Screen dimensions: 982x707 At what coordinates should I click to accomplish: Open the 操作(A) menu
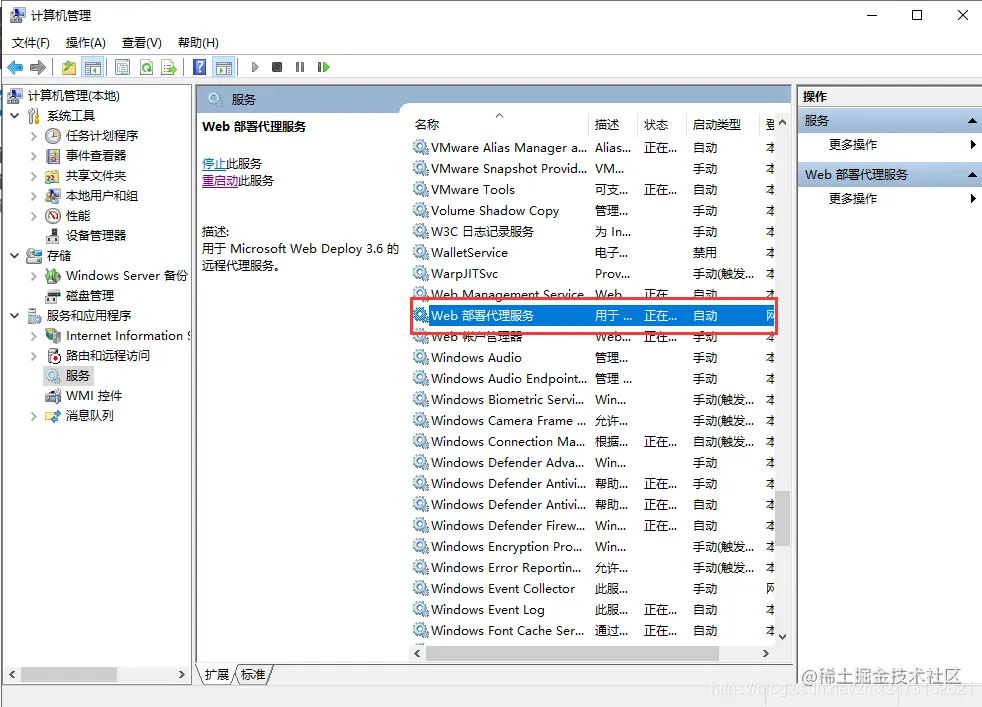click(x=86, y=43)
